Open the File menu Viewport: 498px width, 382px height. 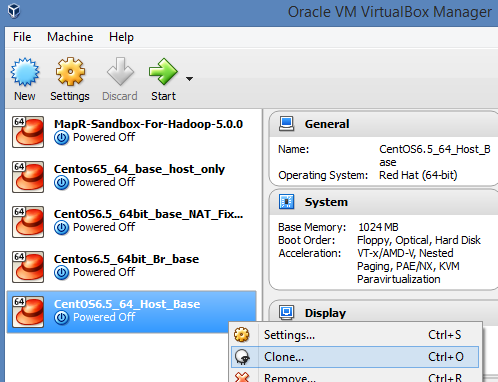tap(22, 37)
